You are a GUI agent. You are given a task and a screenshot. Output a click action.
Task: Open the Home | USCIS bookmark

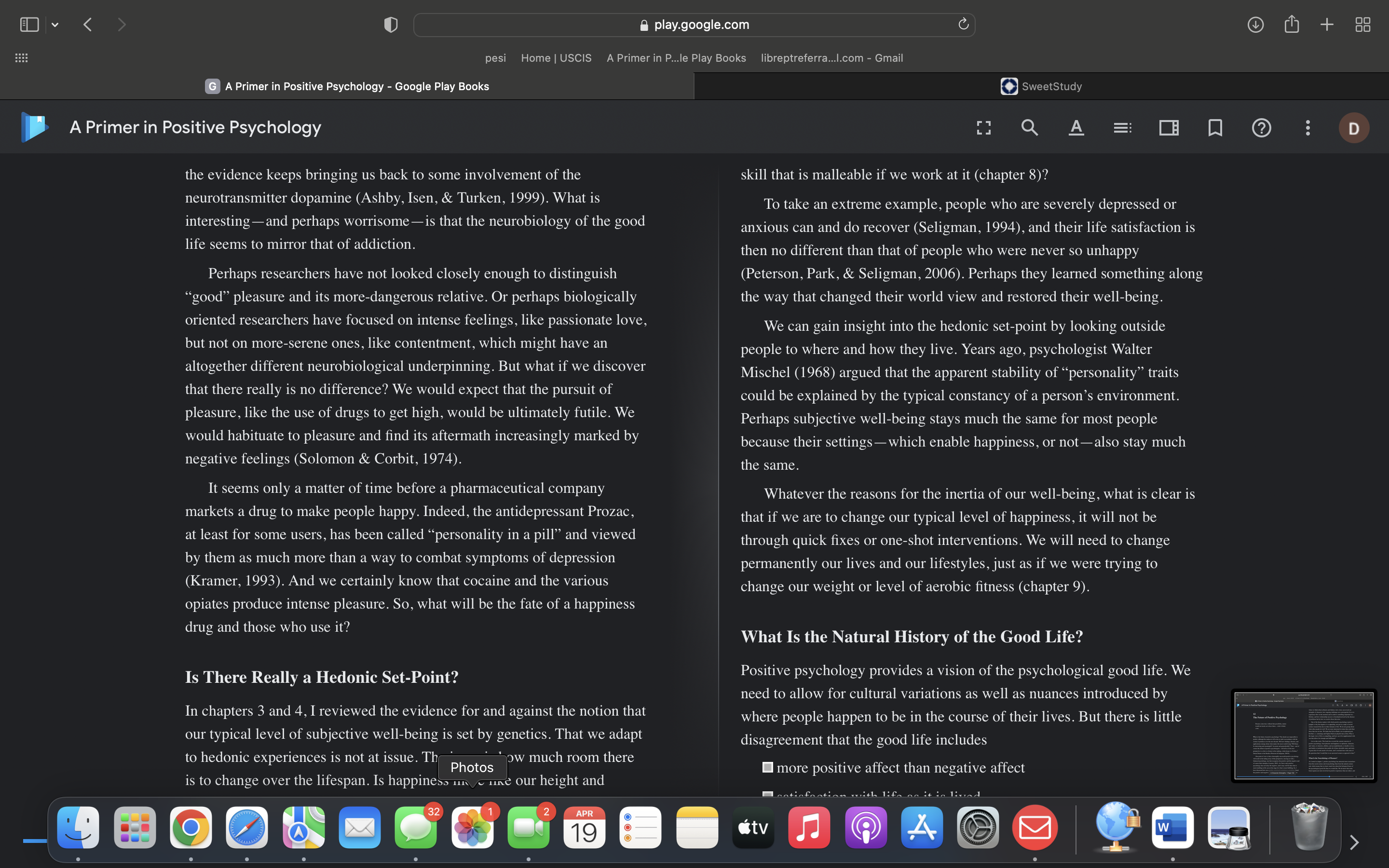(x=556, y=58)
